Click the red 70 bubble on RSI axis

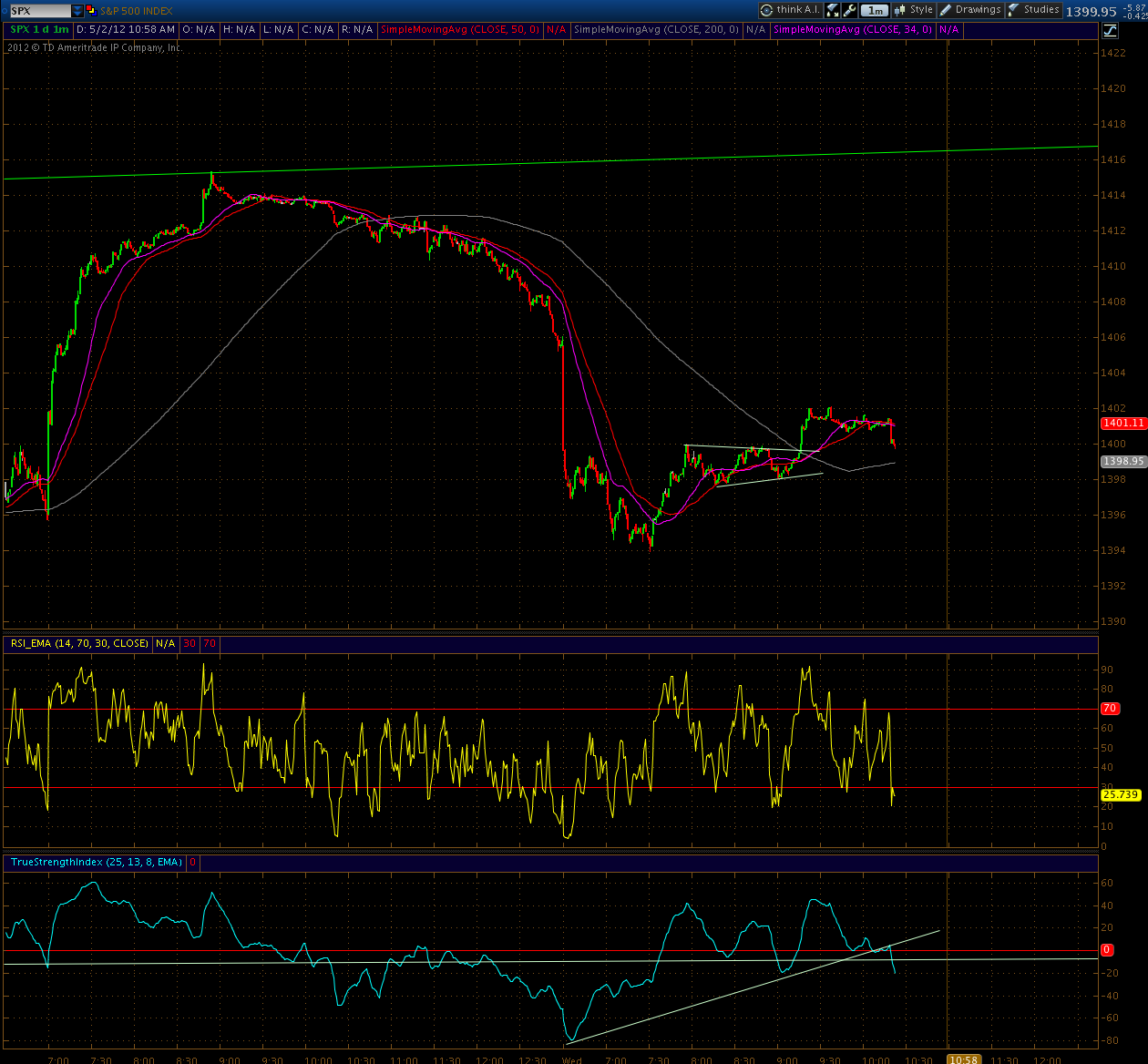click(1110, 708)
